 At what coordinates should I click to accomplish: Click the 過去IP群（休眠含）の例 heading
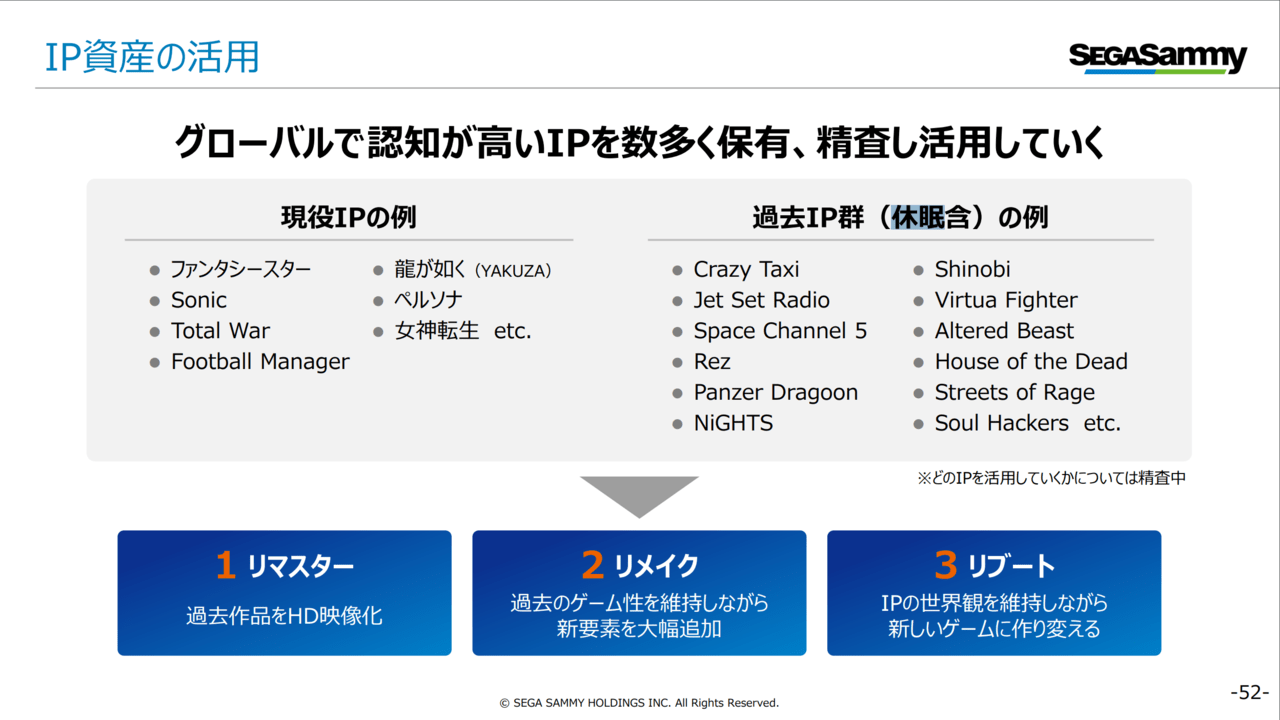900,217
